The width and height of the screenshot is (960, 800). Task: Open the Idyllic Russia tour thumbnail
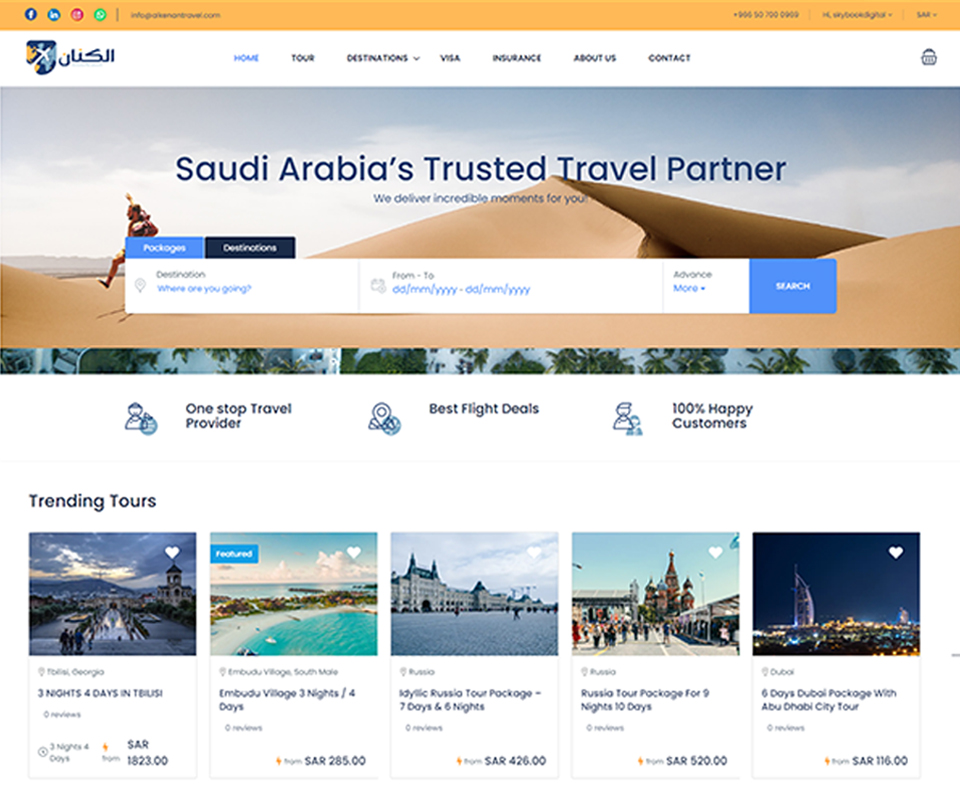474,594
